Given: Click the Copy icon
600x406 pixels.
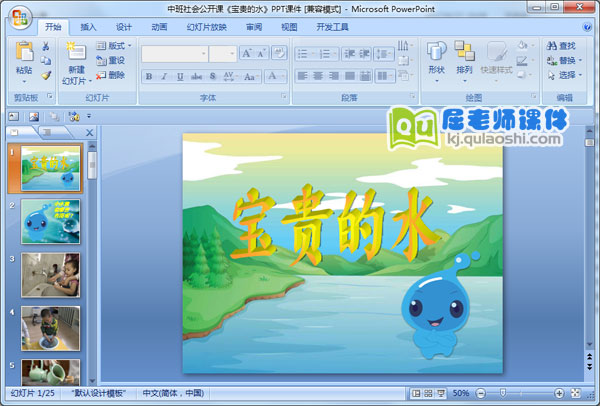Looking at the screenshot, I should 46,60.
